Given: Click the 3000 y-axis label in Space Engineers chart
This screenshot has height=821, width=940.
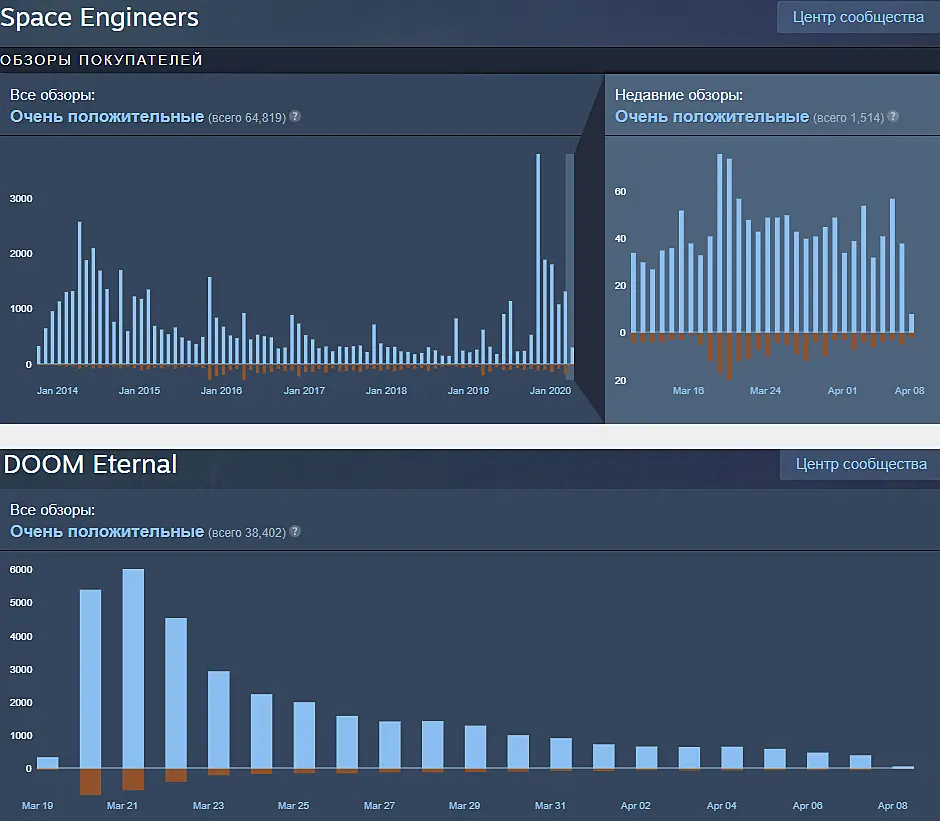Looking at the screenshot, I should coord(21,199).
